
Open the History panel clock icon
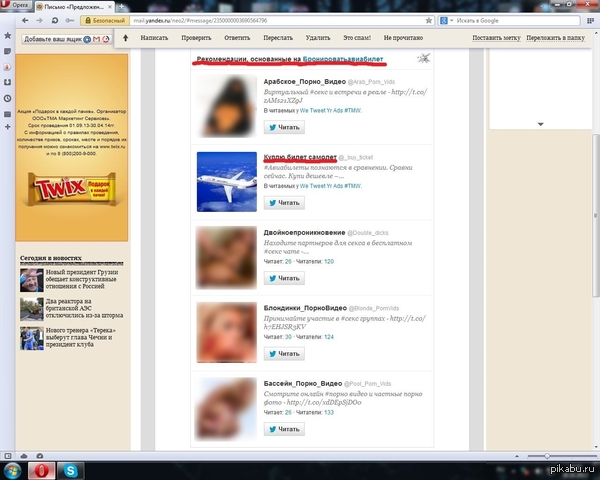7,98
